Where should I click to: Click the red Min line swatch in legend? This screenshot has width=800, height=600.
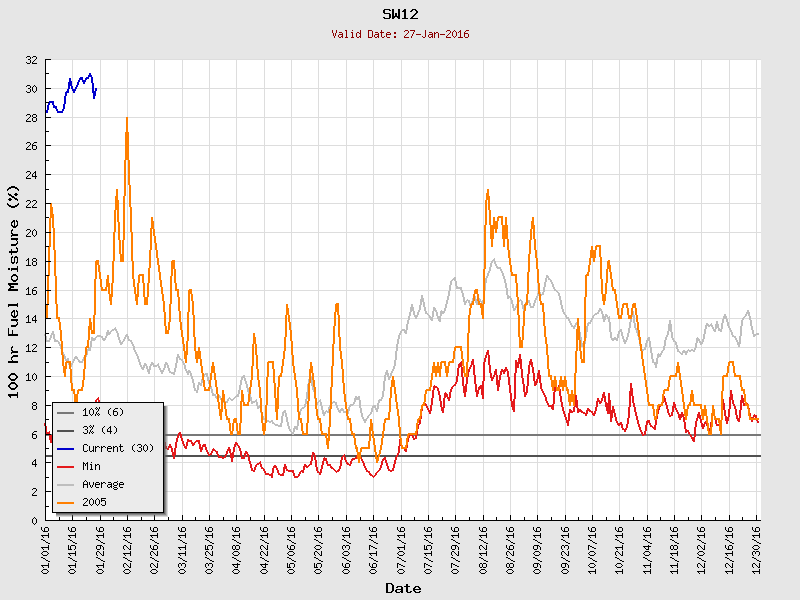click(x=66, y=466)
